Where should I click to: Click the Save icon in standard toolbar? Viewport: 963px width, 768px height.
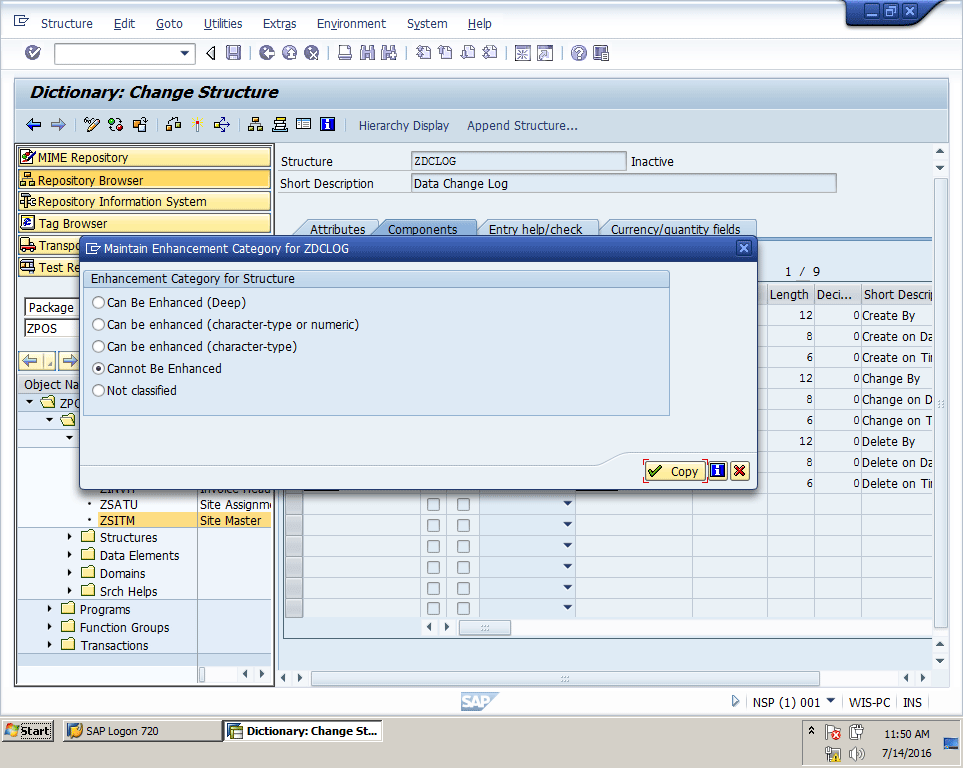(233, 53)
